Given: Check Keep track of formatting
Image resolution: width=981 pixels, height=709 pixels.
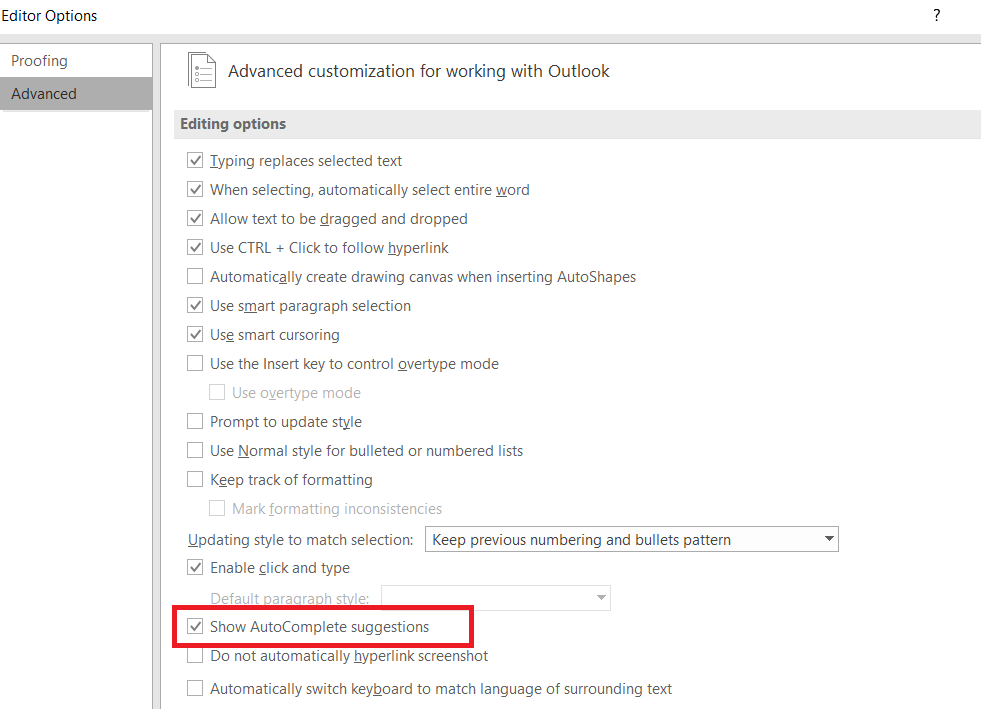Looking at the screenshot, I should point(195,479).
